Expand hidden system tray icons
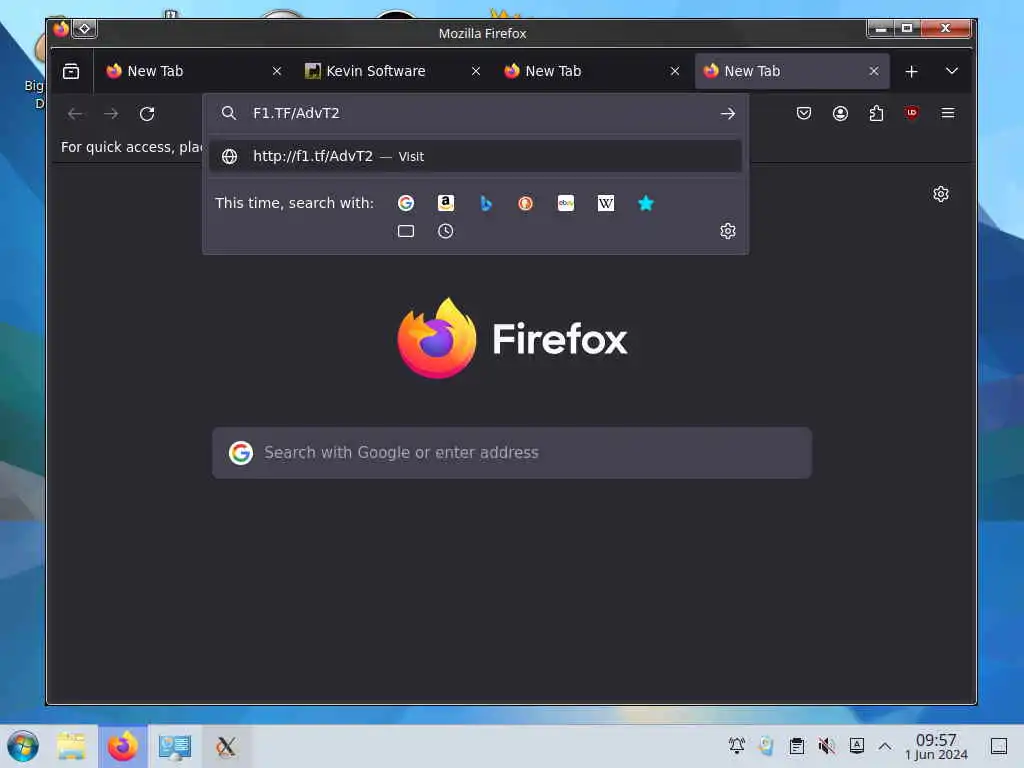This screenshot has height=768, width=1024. (x=885, y=746)
